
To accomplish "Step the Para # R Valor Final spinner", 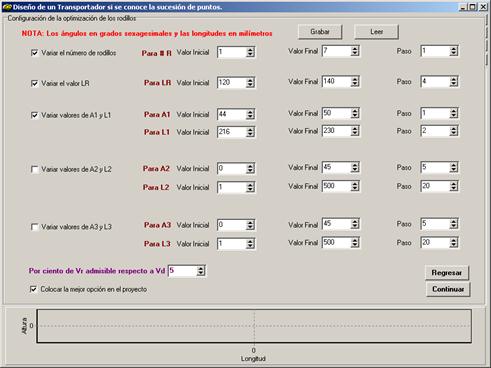I will 355,51.
